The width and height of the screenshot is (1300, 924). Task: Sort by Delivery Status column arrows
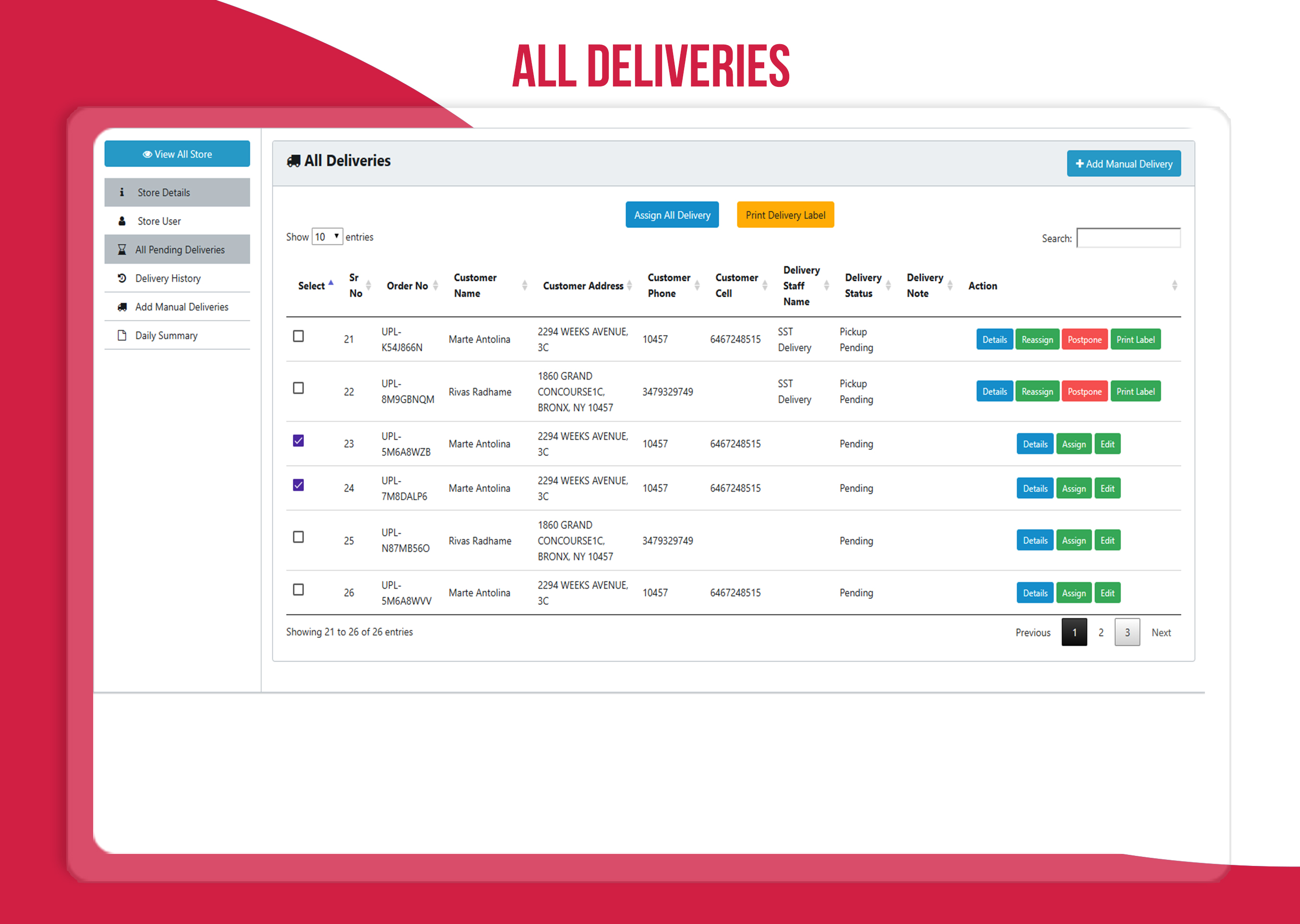pyautogui.click(x=888, y=286)
